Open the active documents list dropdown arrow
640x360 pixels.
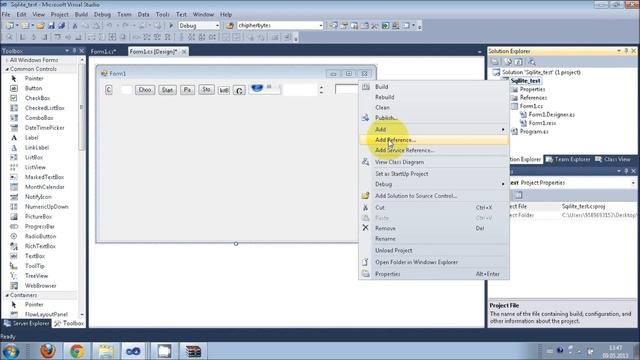(480, 51)
